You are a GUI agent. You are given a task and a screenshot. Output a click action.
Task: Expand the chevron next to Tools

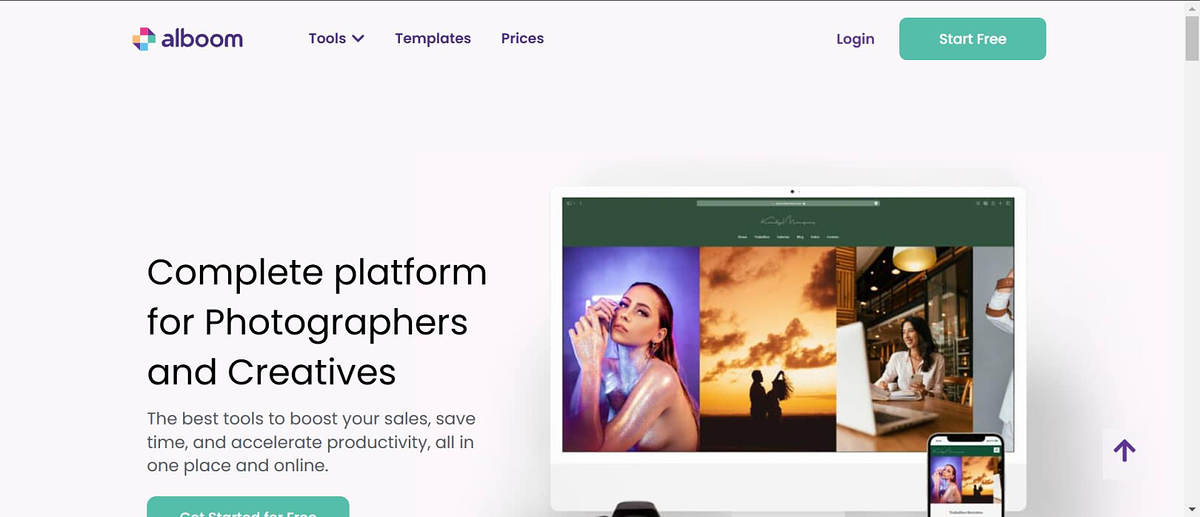tap(358, 39)
